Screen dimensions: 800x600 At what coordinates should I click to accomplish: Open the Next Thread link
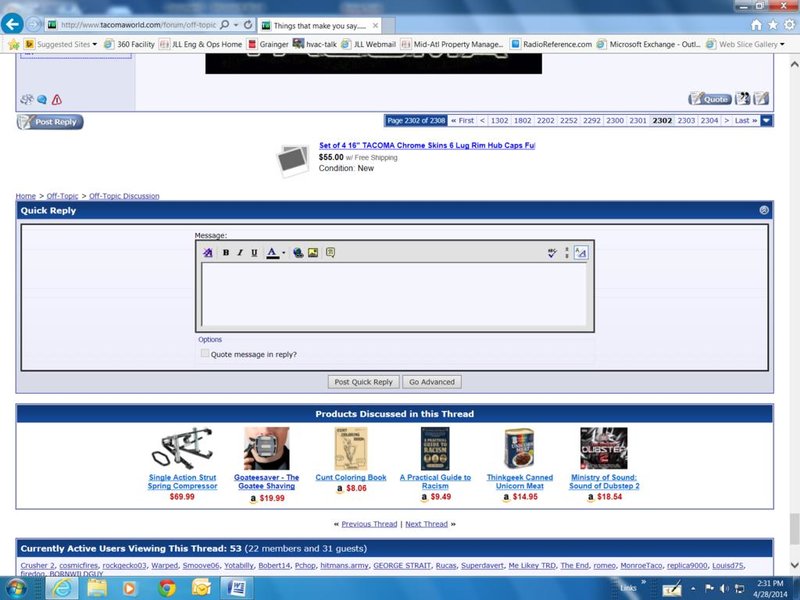pos(427,524)
